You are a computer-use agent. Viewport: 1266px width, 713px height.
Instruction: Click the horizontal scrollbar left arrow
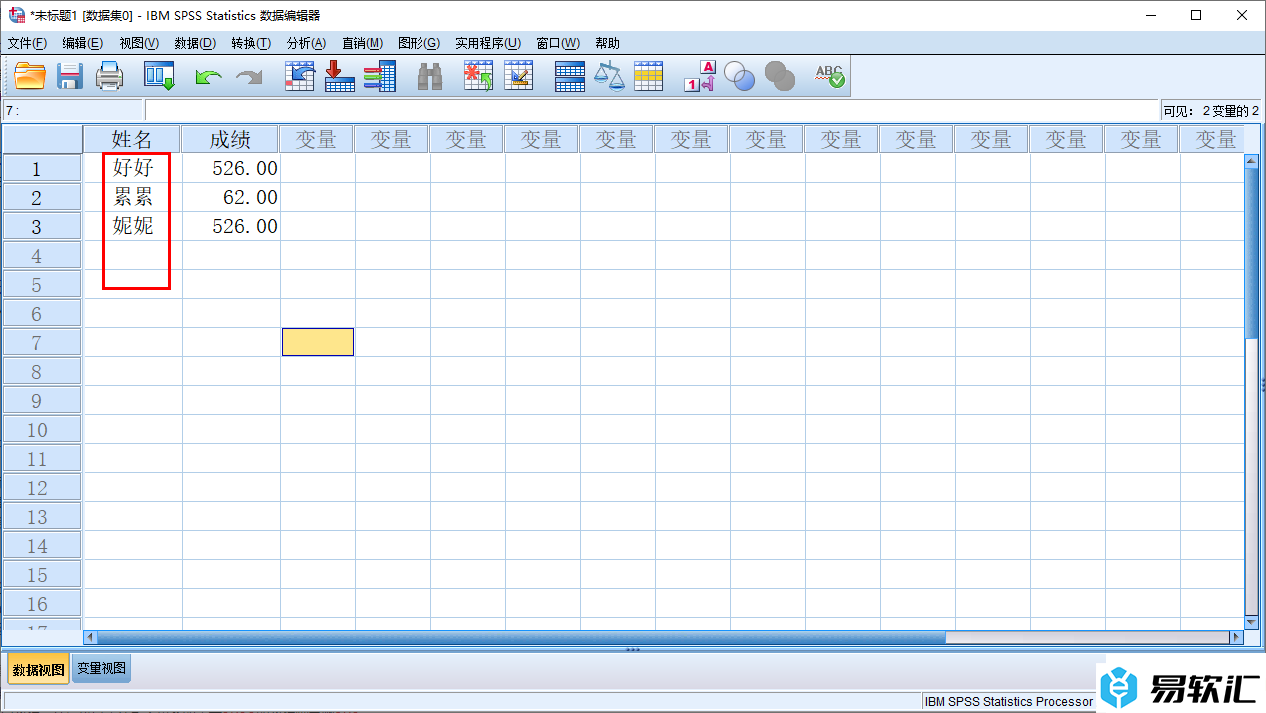[90, 637]
